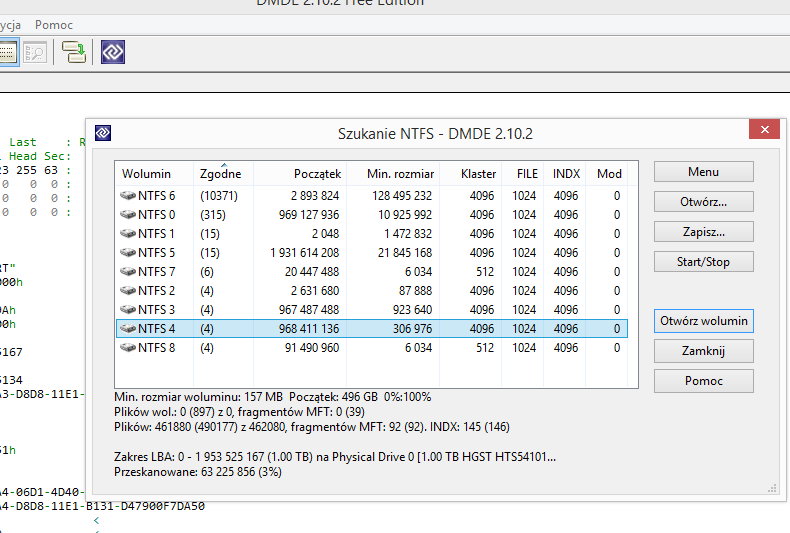Click start value 968 411 136
Image resolution: width=790 pixels, height=533 pixels.
pyautogui.click(x=309, y=328)
